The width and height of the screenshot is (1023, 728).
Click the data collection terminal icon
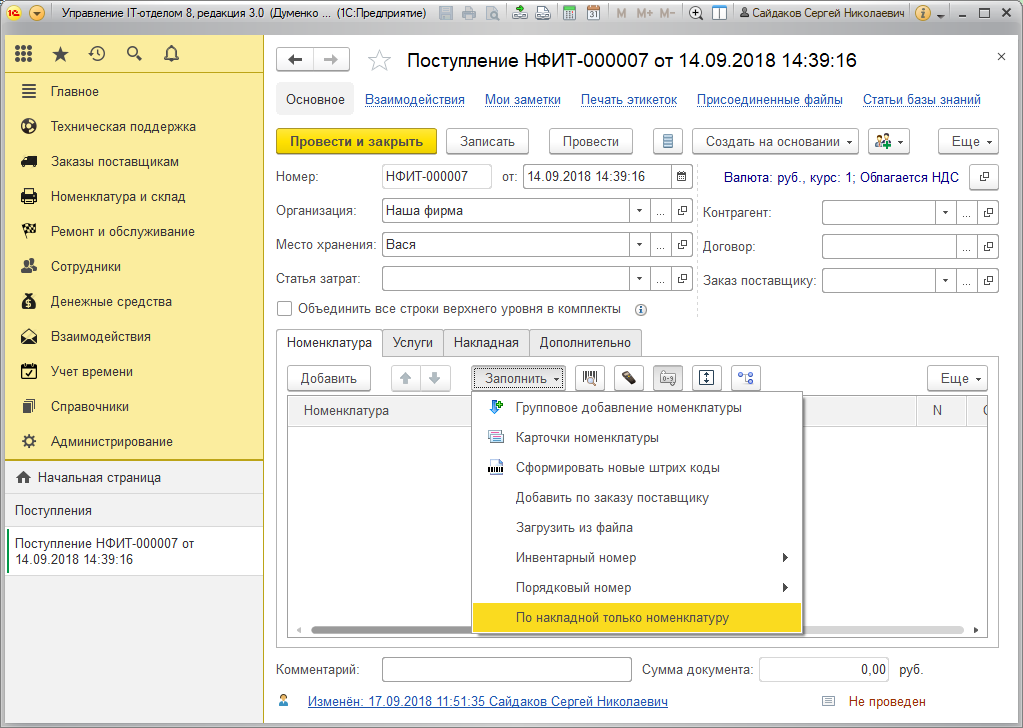coord(628,378)
